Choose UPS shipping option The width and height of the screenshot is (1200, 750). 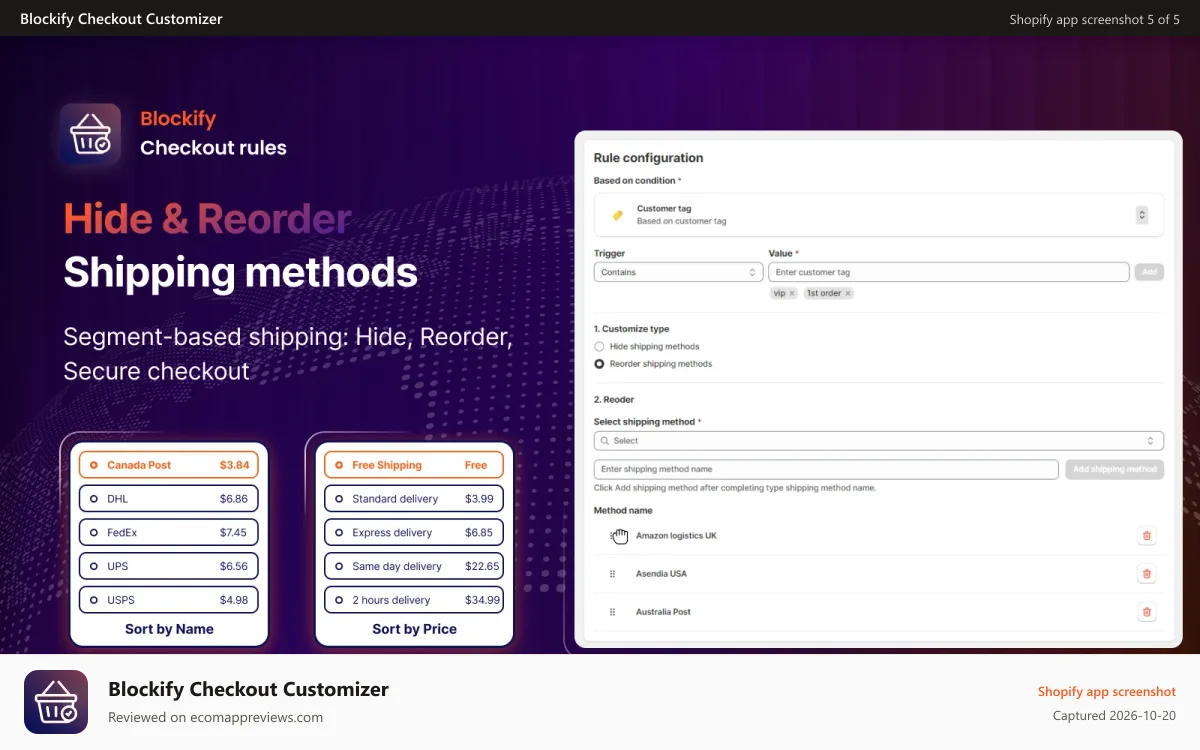pyautogui.click(x=169, y=566)
